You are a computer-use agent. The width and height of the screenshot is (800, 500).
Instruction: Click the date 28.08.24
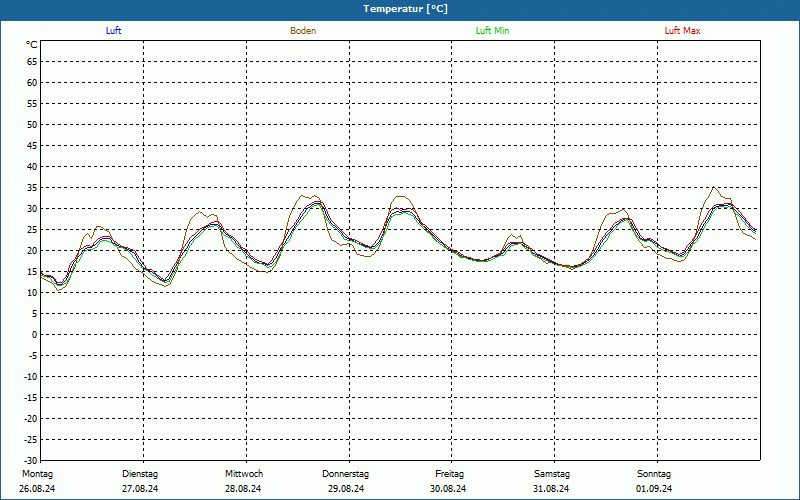243,489
